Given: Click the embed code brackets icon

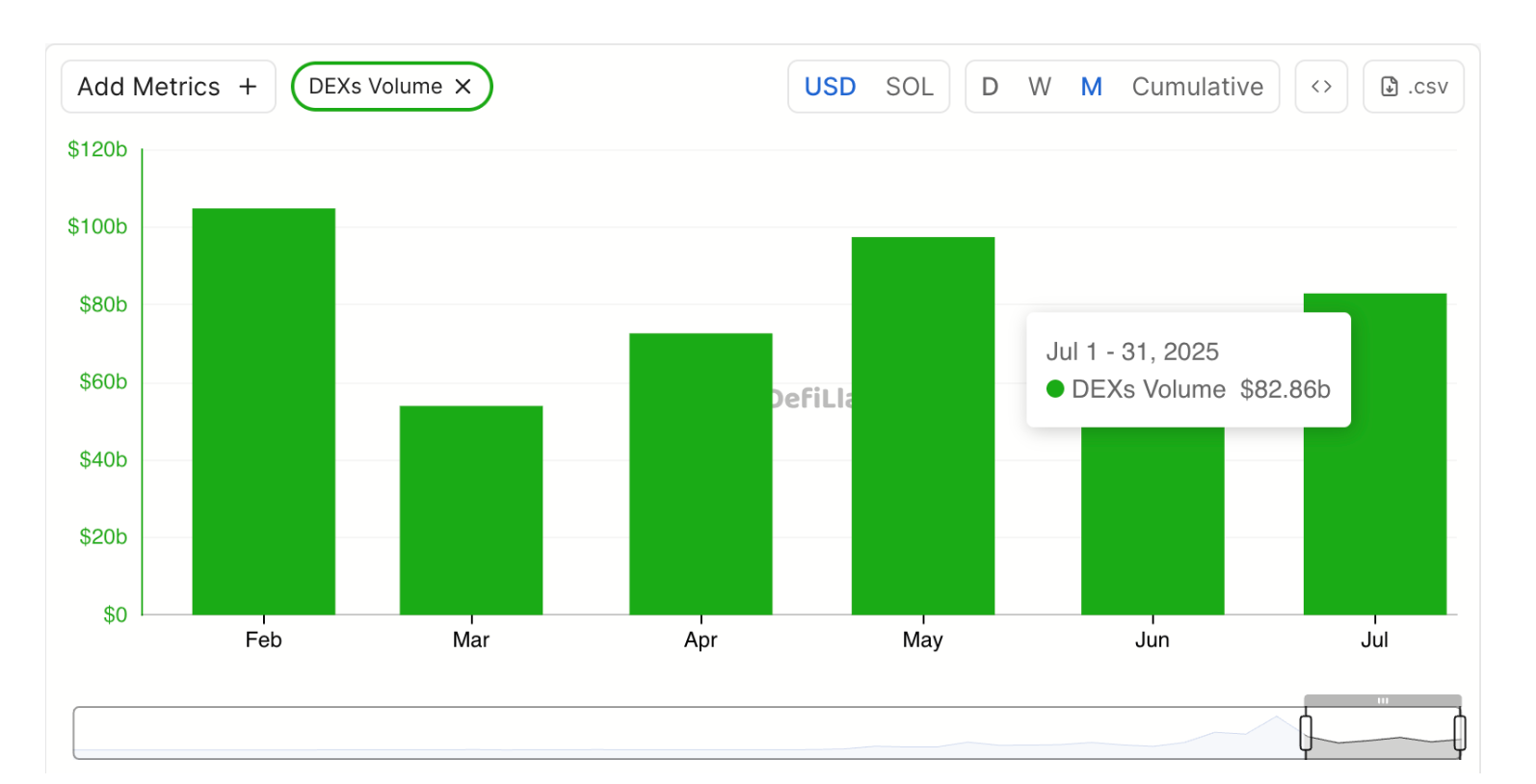Looking at the screenshot, I should click(x=1320, y=87).
